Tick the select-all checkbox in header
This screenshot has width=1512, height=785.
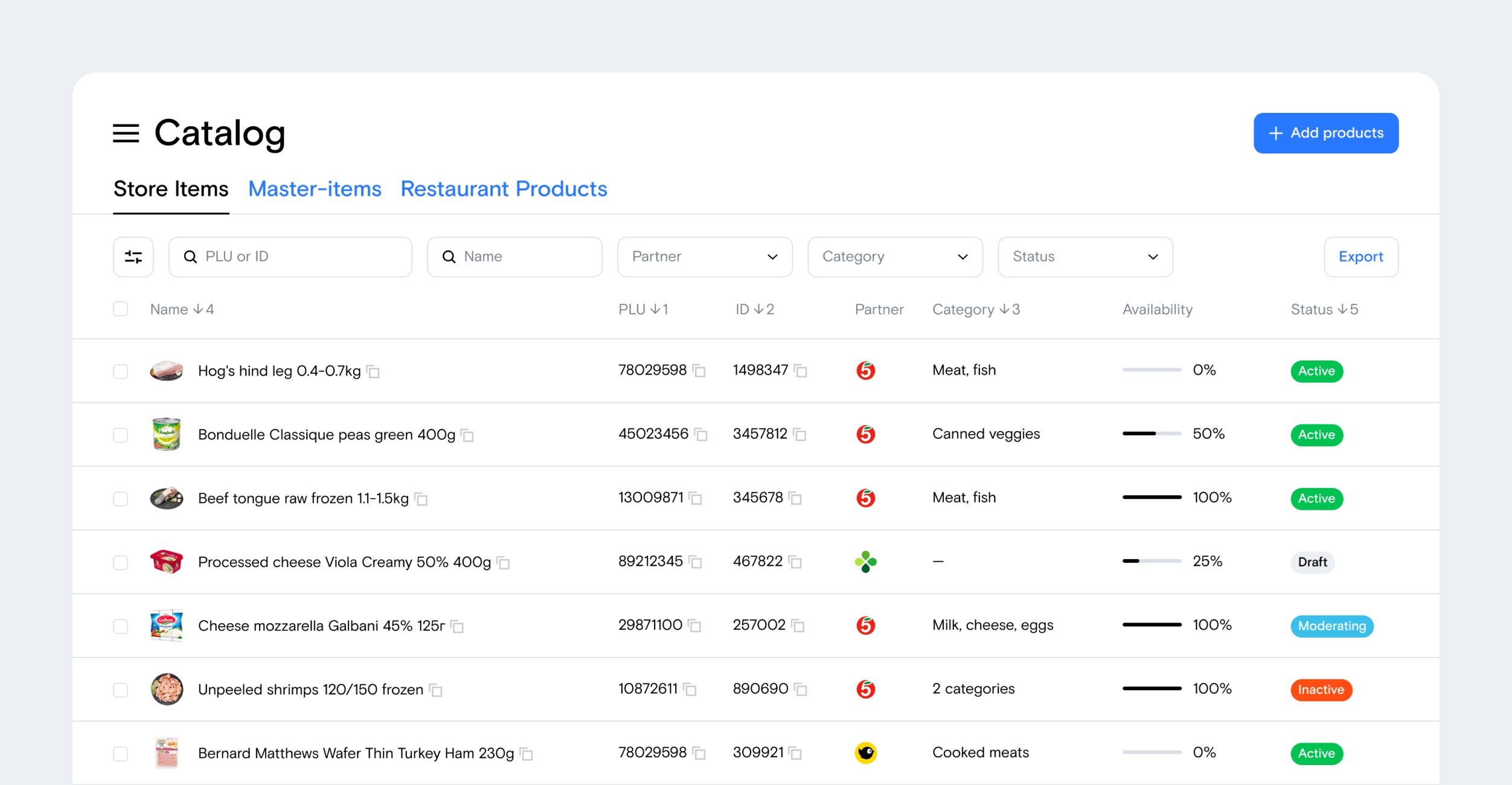tap(121, 309)
